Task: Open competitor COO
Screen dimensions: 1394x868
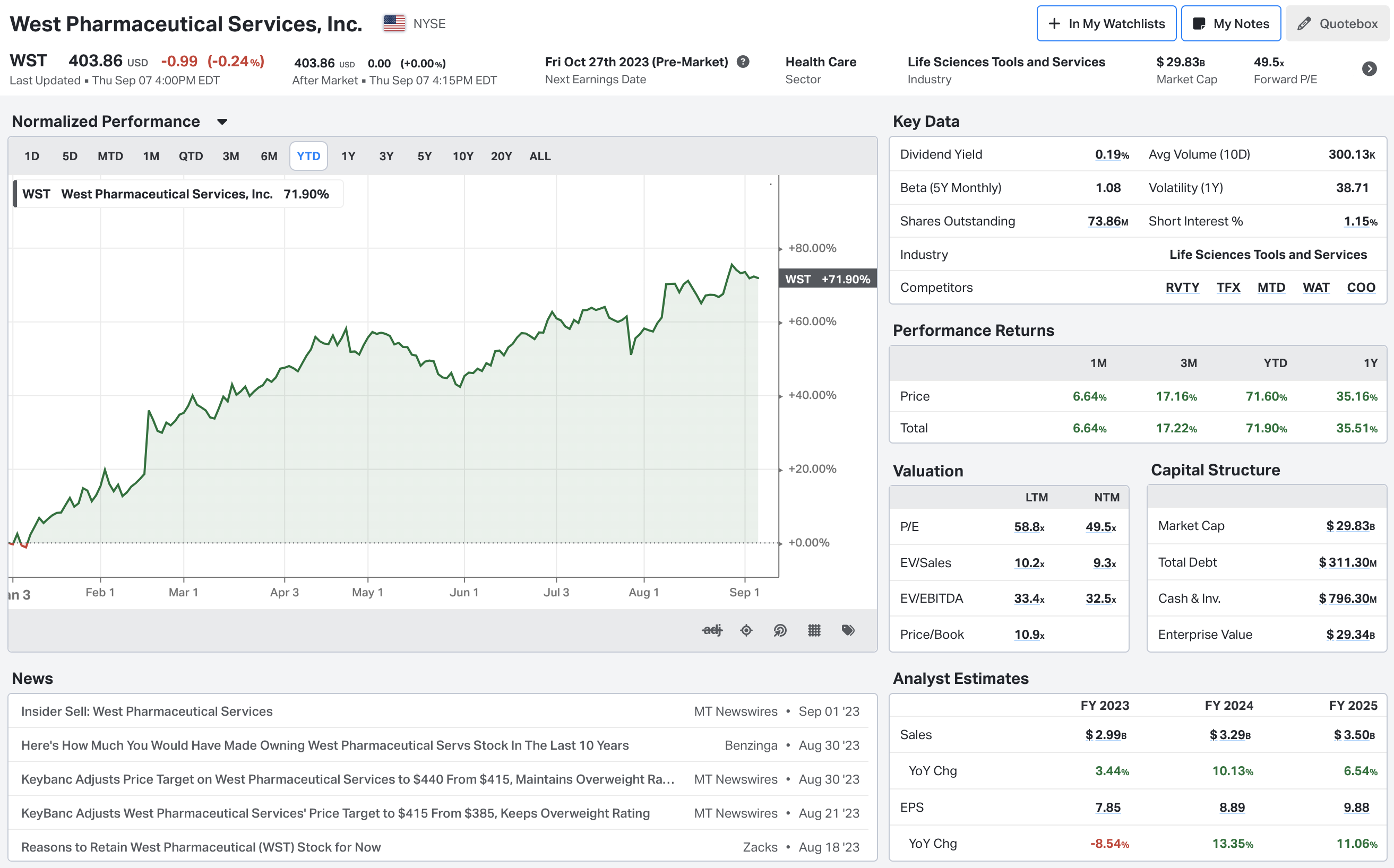Action: tap(1361, 288)
